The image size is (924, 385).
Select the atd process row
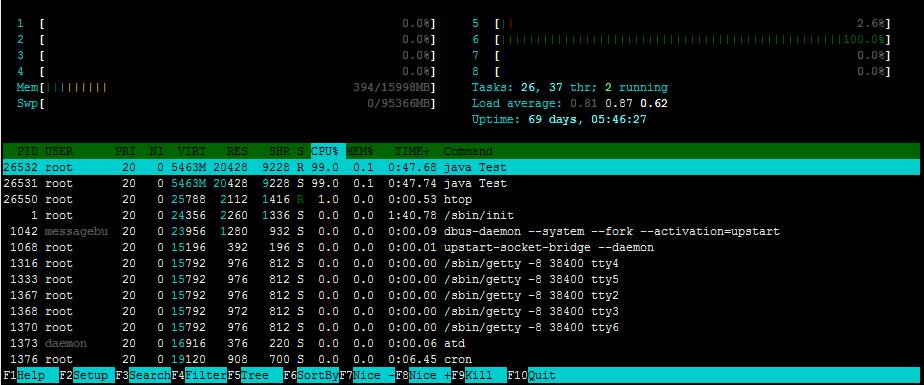(x=461, y=343)
